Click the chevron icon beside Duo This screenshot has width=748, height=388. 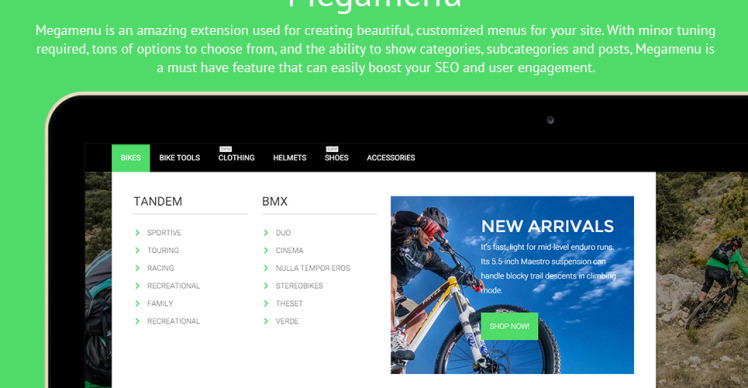tap(266, 232)
